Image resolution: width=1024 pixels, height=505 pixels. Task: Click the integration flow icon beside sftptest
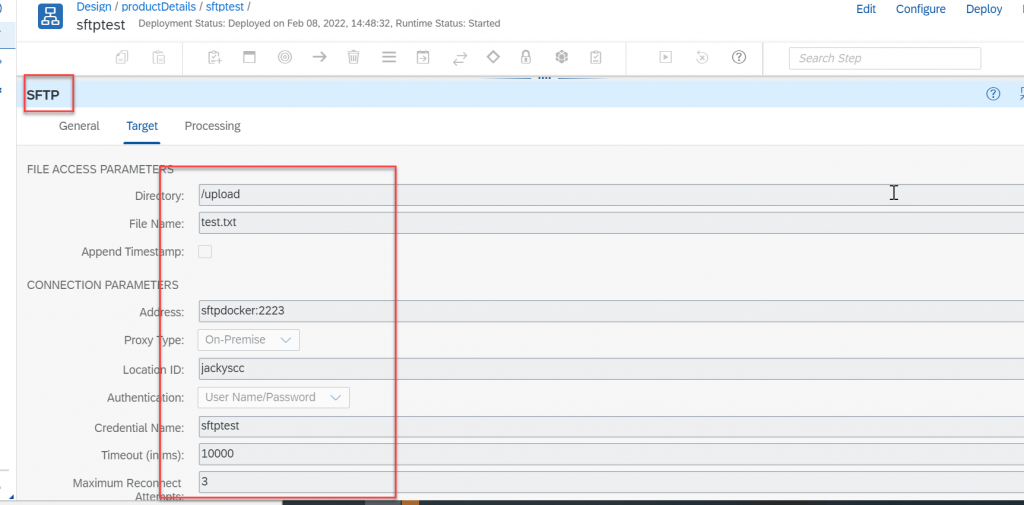point(50,16)
